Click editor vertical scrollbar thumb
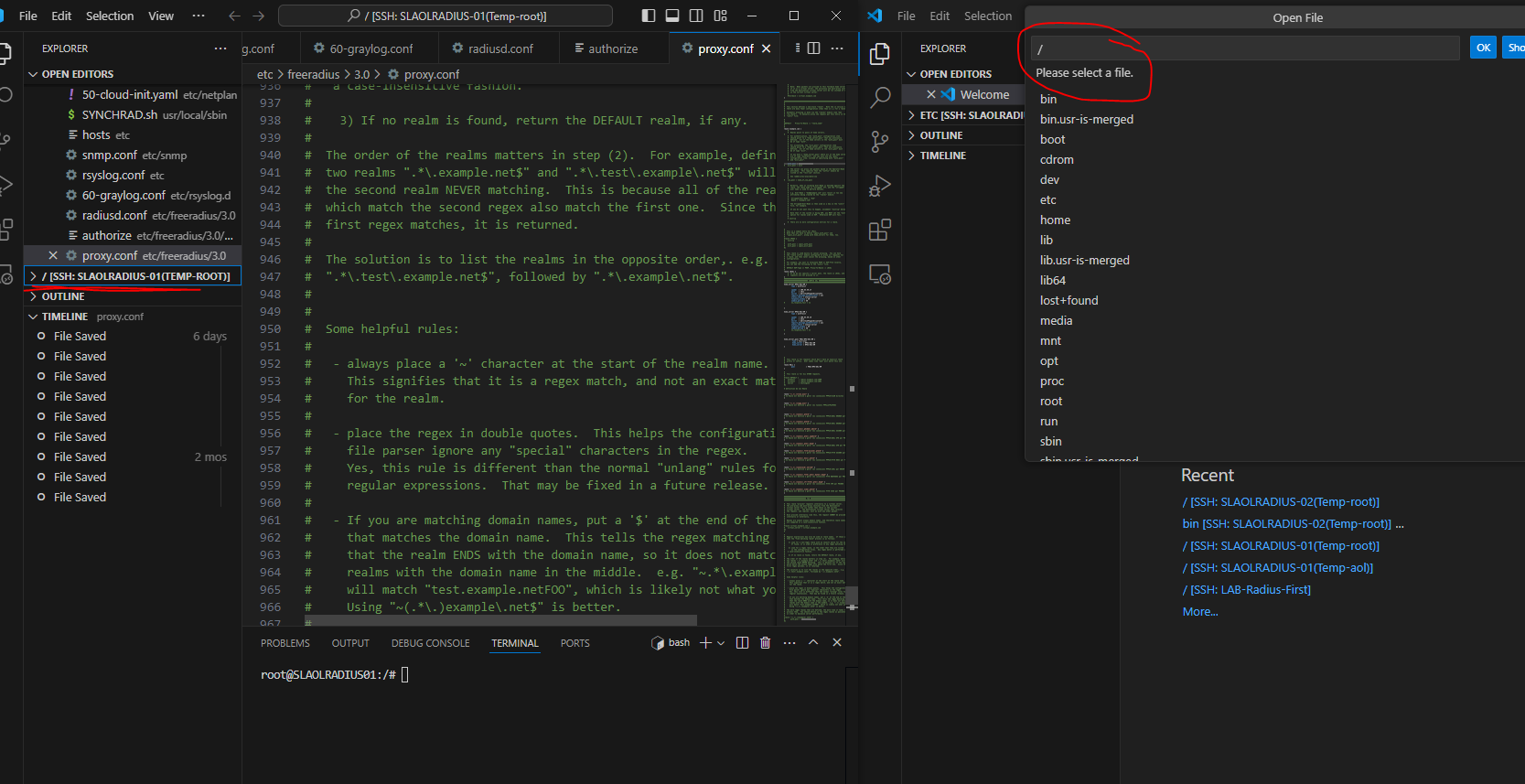The image size is (1525, 784). (x=852, y=598)
